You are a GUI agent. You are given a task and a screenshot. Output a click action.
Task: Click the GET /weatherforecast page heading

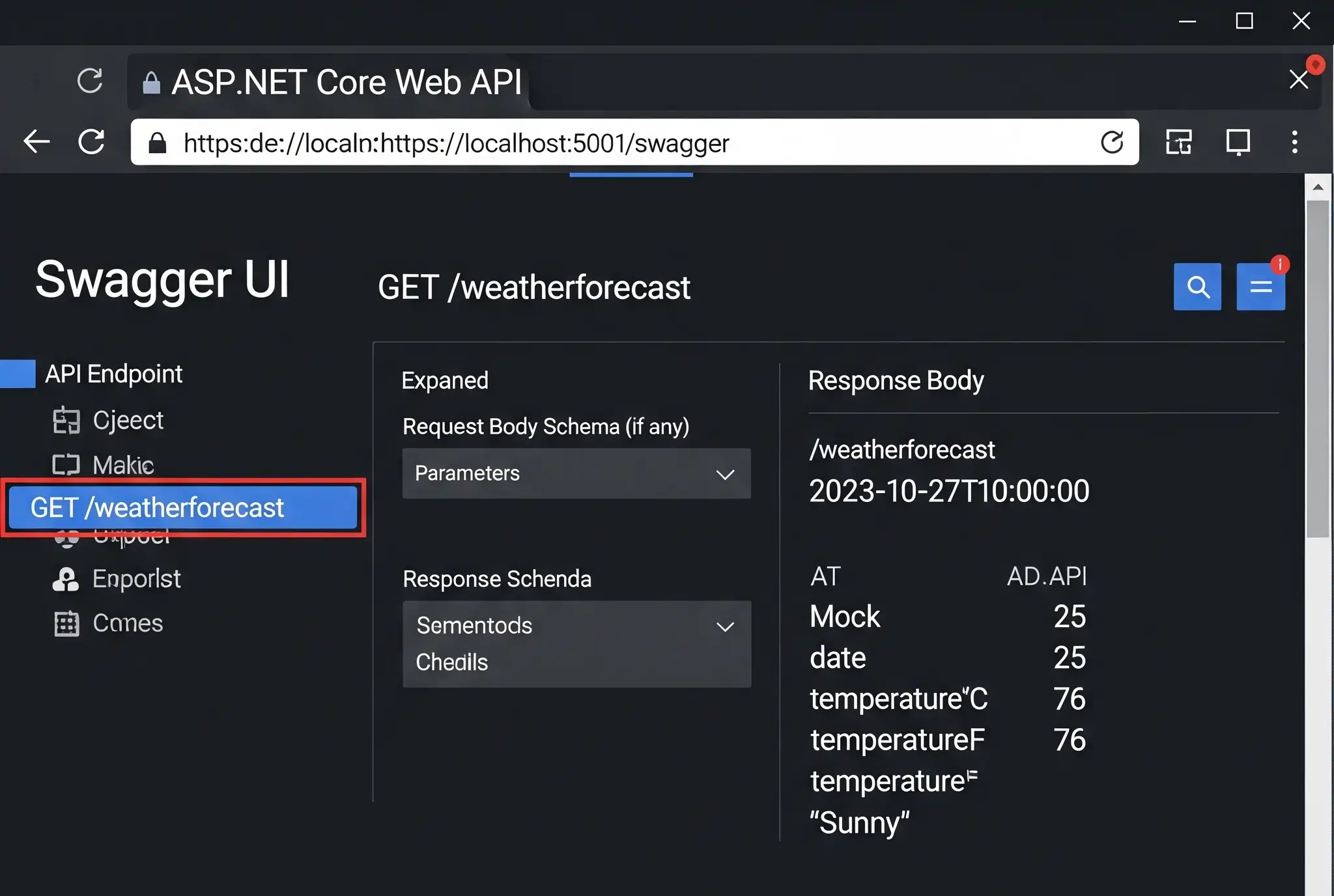pos(533,287)
